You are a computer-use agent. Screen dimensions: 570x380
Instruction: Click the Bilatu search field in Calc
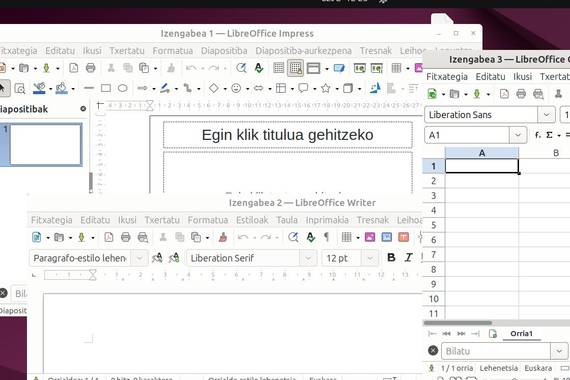click(x=496, y=351)
